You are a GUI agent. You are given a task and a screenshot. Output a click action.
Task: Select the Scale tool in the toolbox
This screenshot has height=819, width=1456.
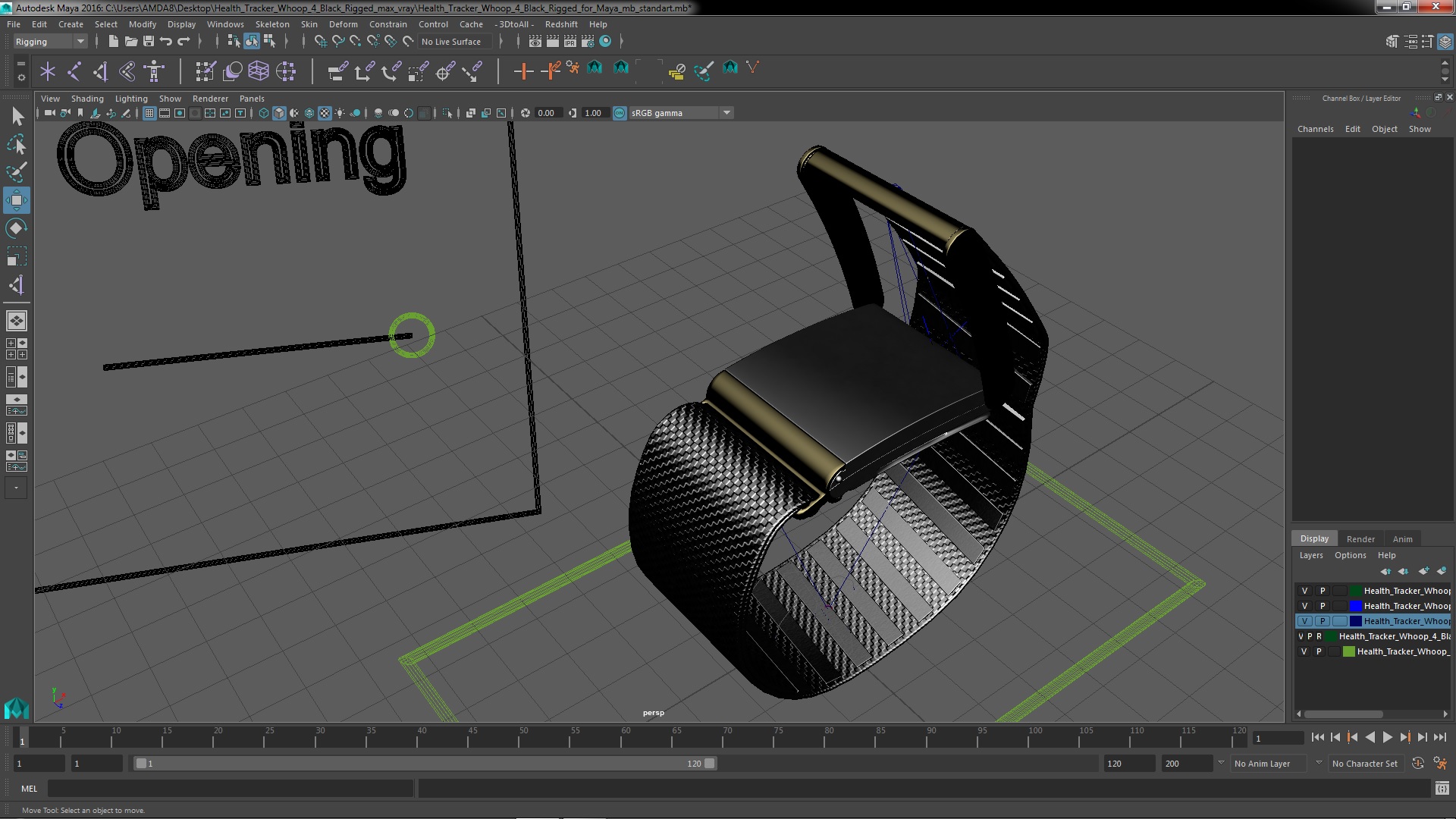[16, 256]
